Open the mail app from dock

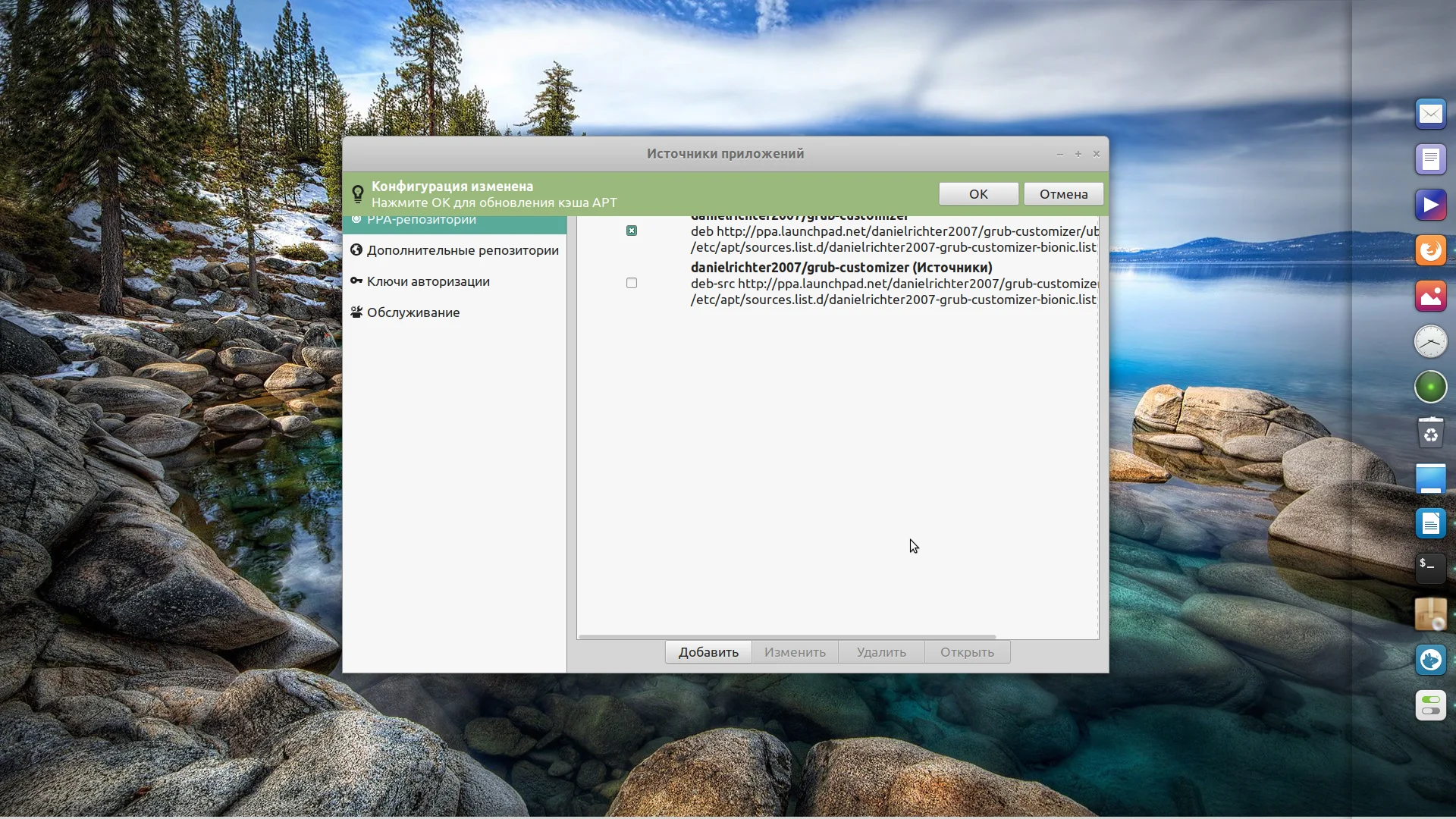1430,115
